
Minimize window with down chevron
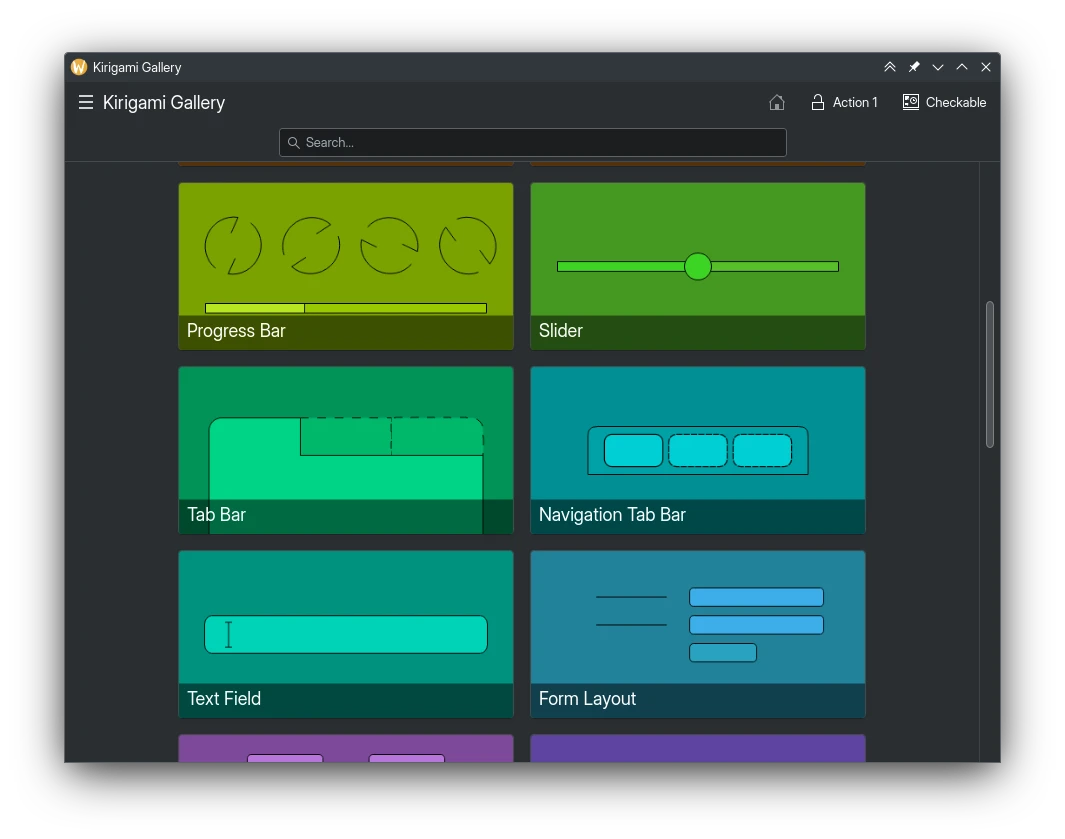pyautogui.click(x=938, y=67)
